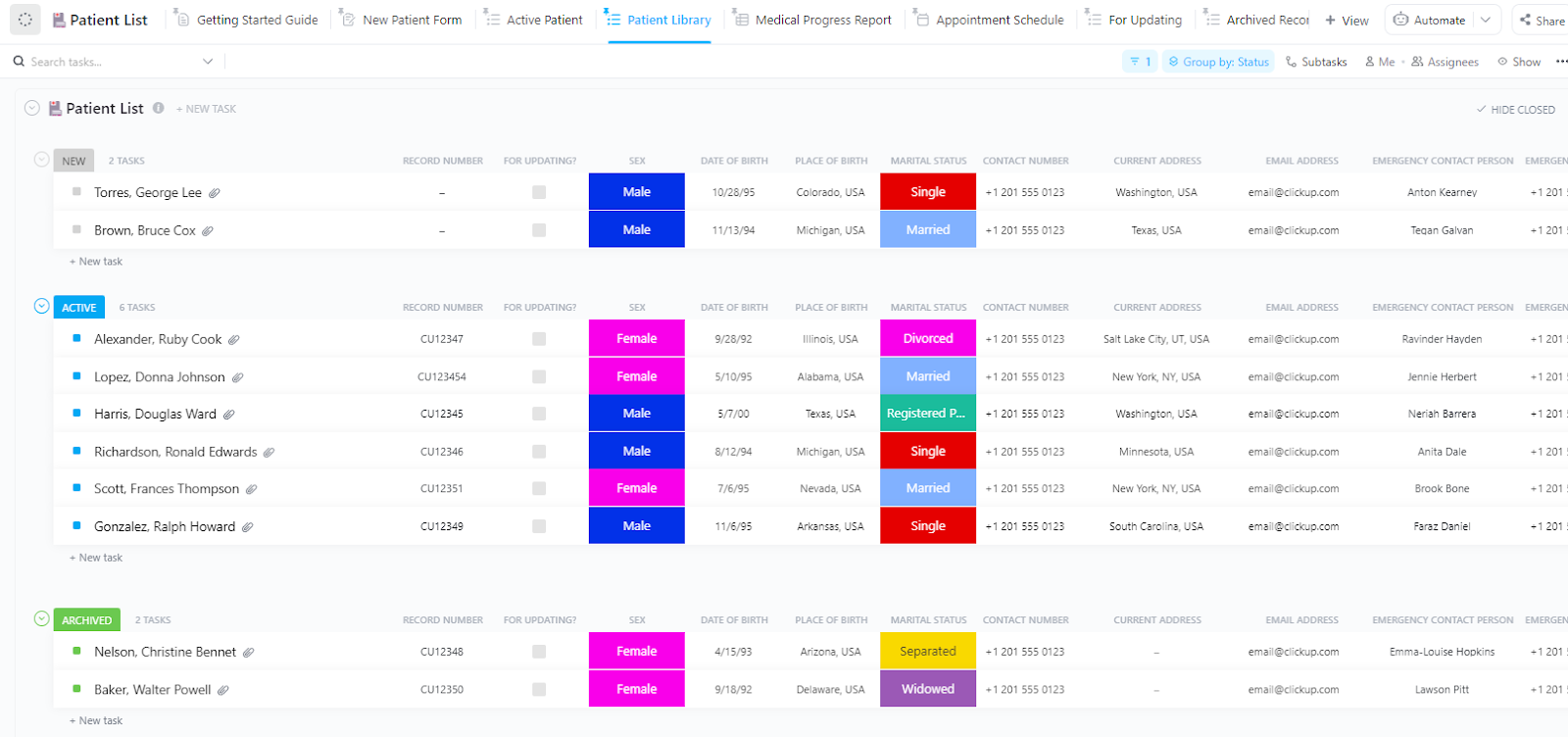Switch to the Medical Progress Report tab
Viewport: 1568px width, 737px height.
coord(813,20)
